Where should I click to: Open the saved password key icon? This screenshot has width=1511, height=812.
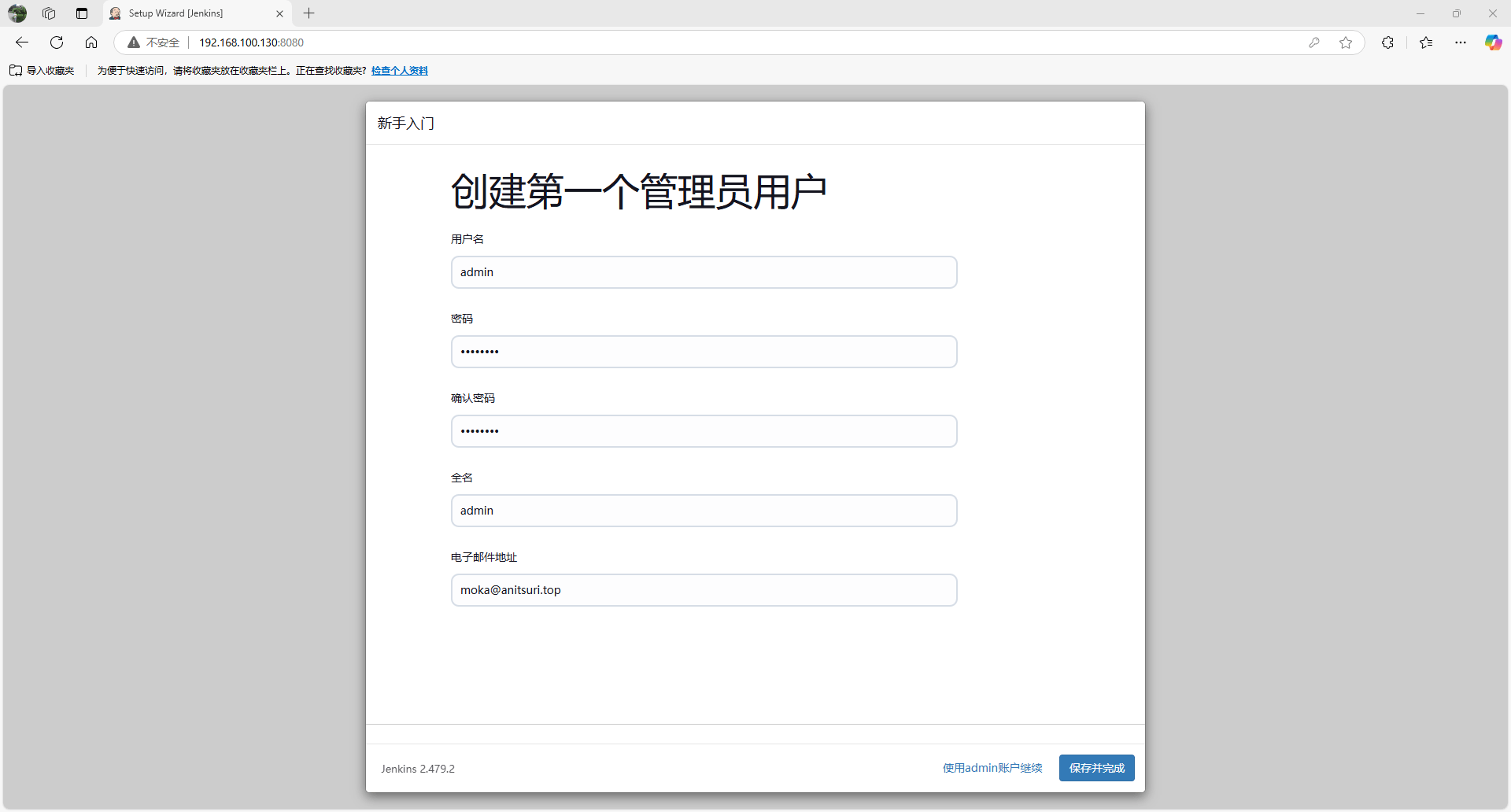(1314, 42)
